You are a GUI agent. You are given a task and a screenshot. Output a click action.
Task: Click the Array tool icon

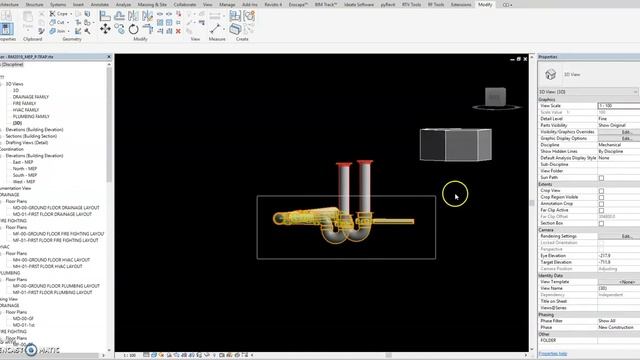click(160, 22)
